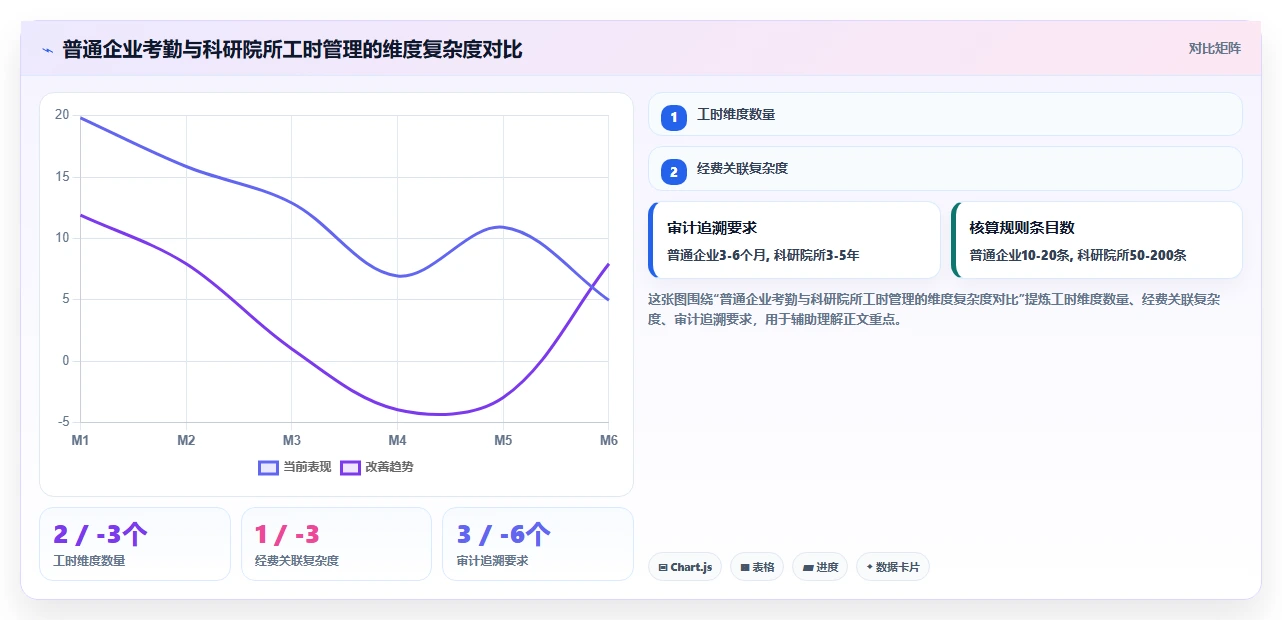This screenshot has width=1282, height=620.
Task: Click the M2 x-axis label
Action: (186, 440)
